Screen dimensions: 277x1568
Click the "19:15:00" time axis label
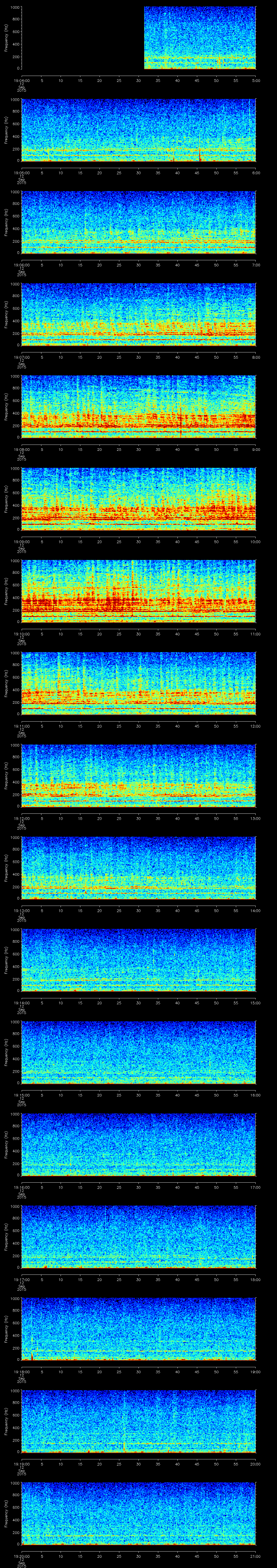coord(21,1095)
